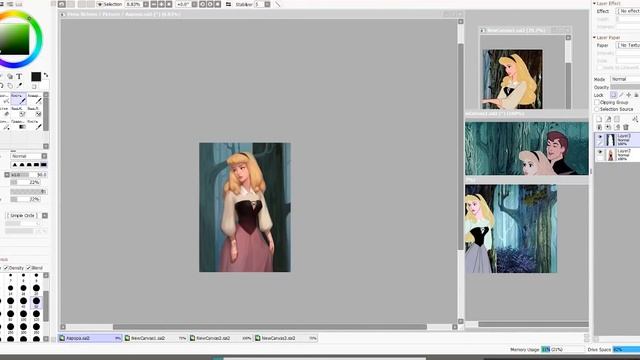Toggle the Blend checkbox
Image resolution: width=640 pixels, height=360 pixels.
(x=29, y=268)
